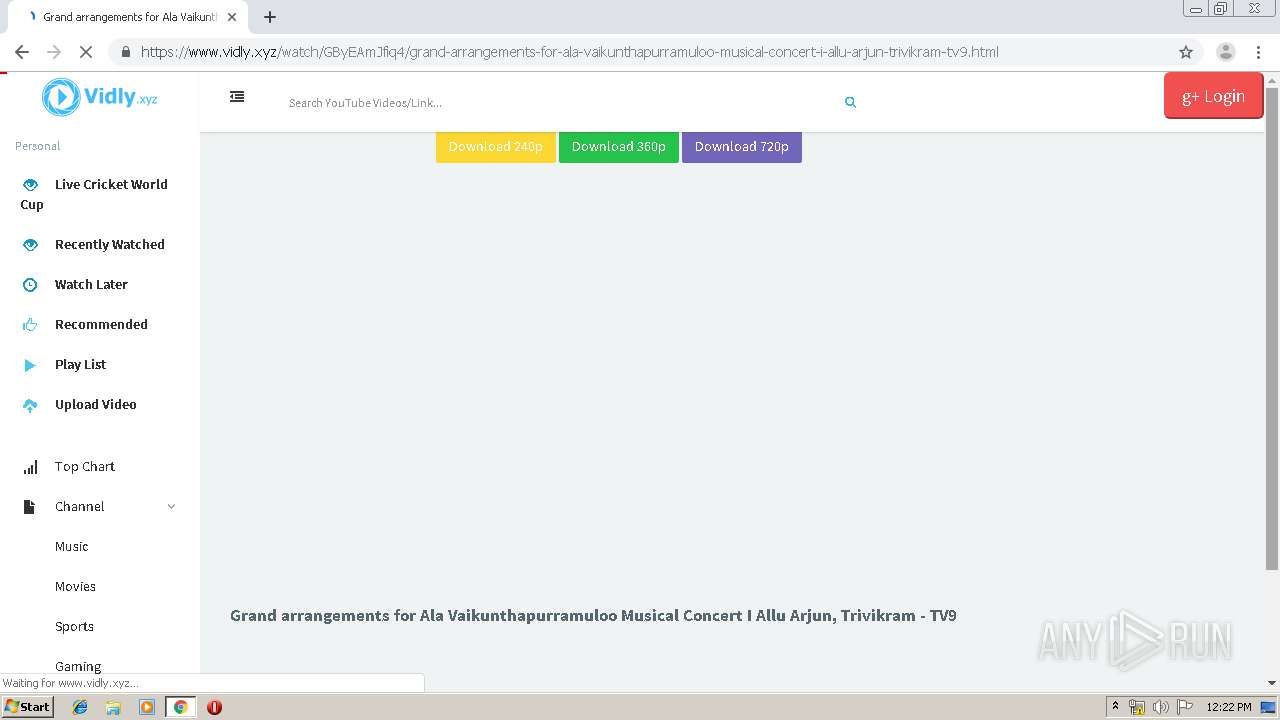The image size is (1280, 720).
Task: Click the Live Cricket World Cup eye icon
Action: coord(30,184)
